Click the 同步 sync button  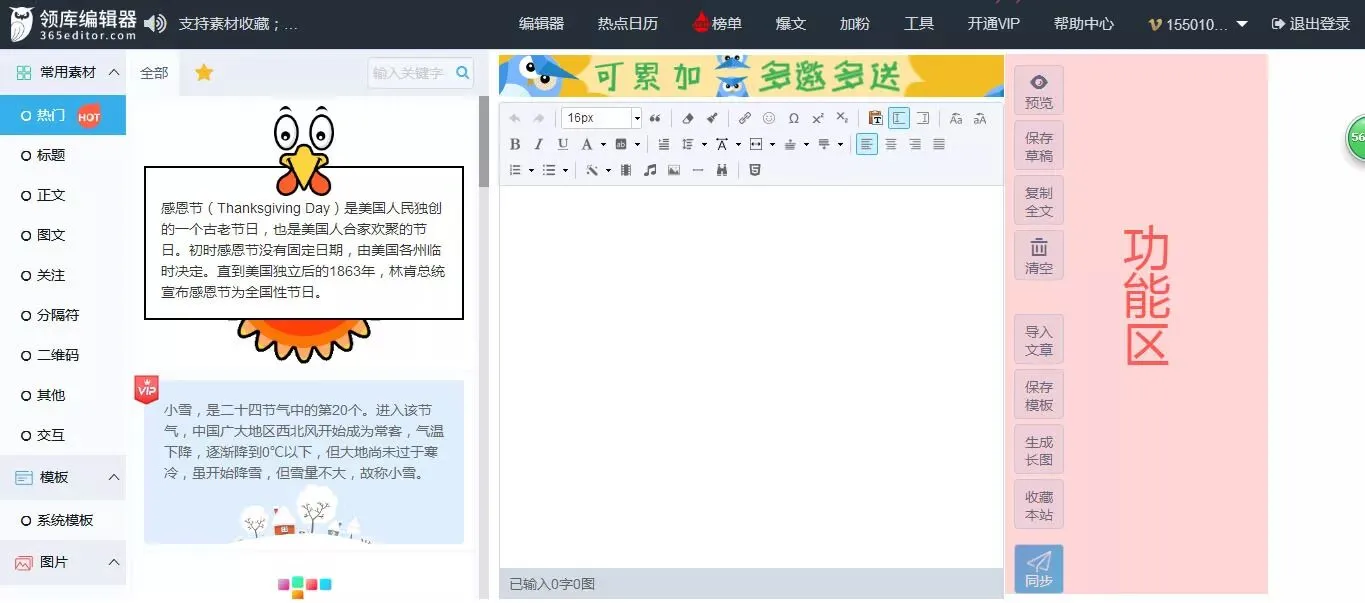[x=1039, y=569]
